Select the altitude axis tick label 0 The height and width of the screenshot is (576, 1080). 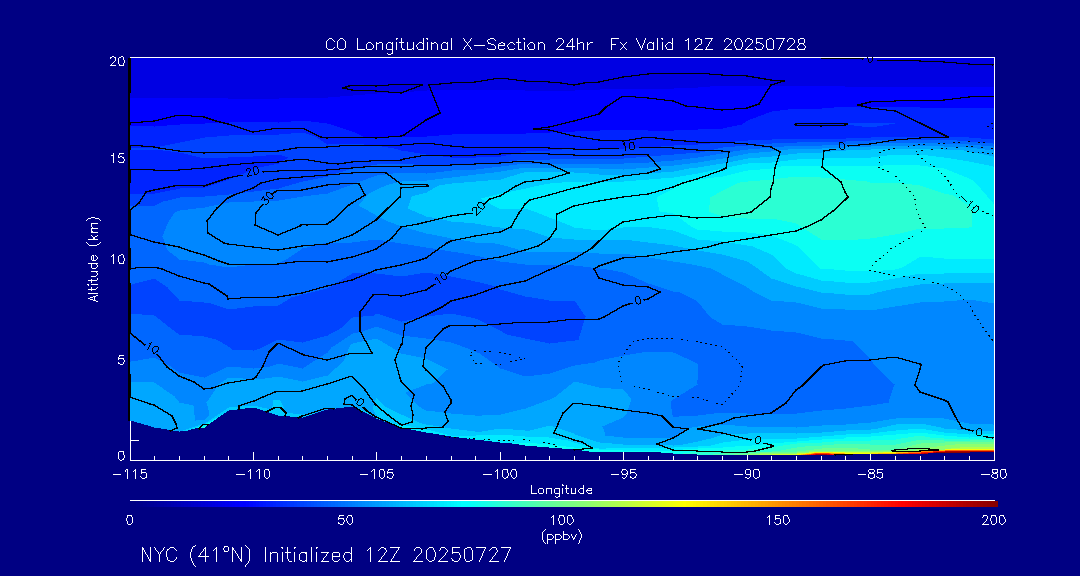click(121, 455)
